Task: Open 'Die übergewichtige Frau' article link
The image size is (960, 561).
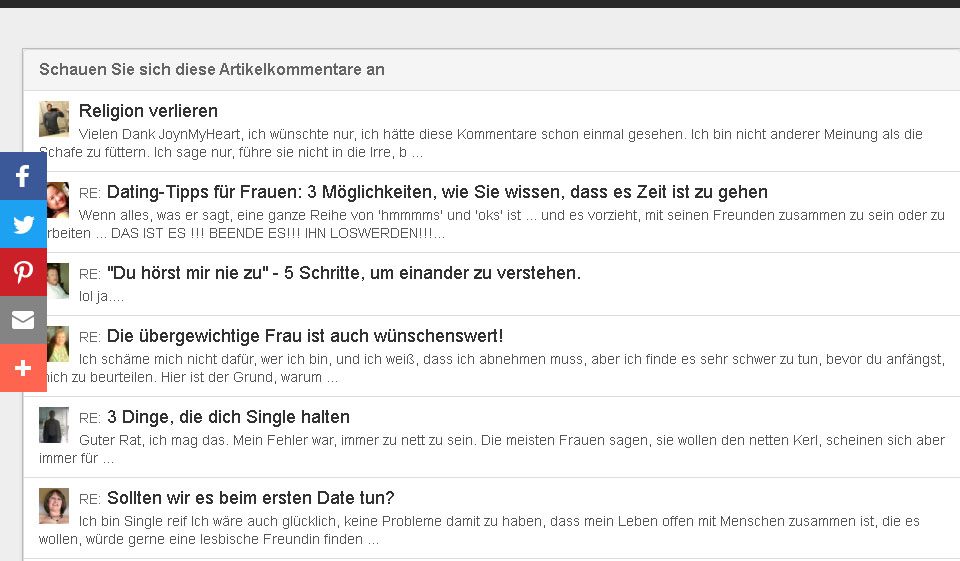Action: [x=304, y=336]
